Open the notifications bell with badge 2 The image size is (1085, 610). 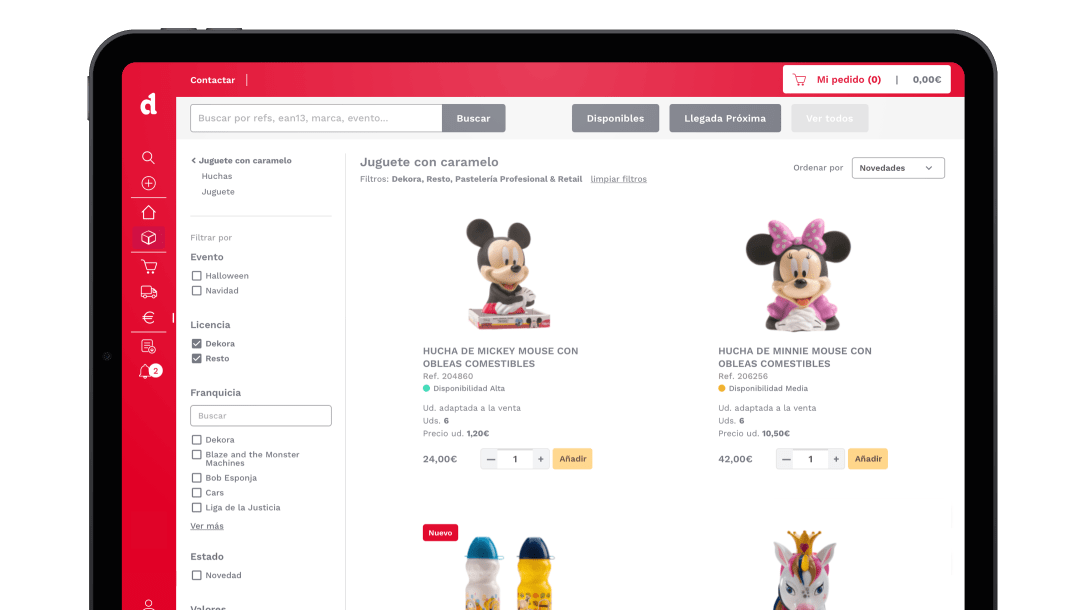coord(149,371)
